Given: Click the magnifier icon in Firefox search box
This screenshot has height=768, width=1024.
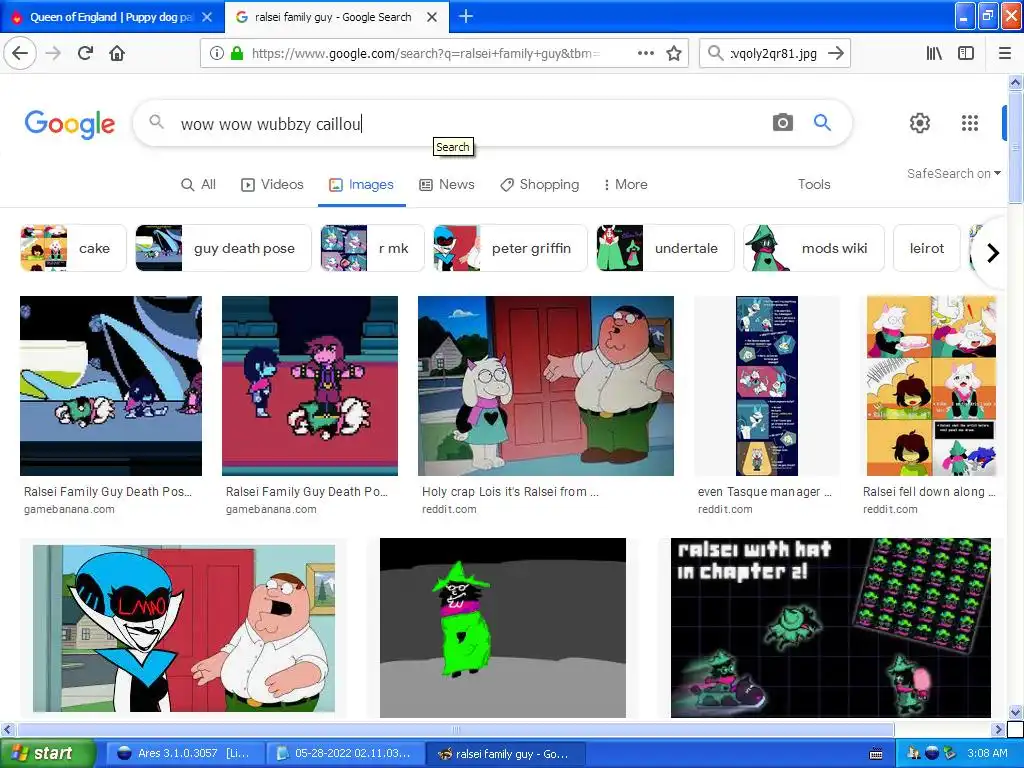Looking at the screenshot, I should [x=715, y=54].
